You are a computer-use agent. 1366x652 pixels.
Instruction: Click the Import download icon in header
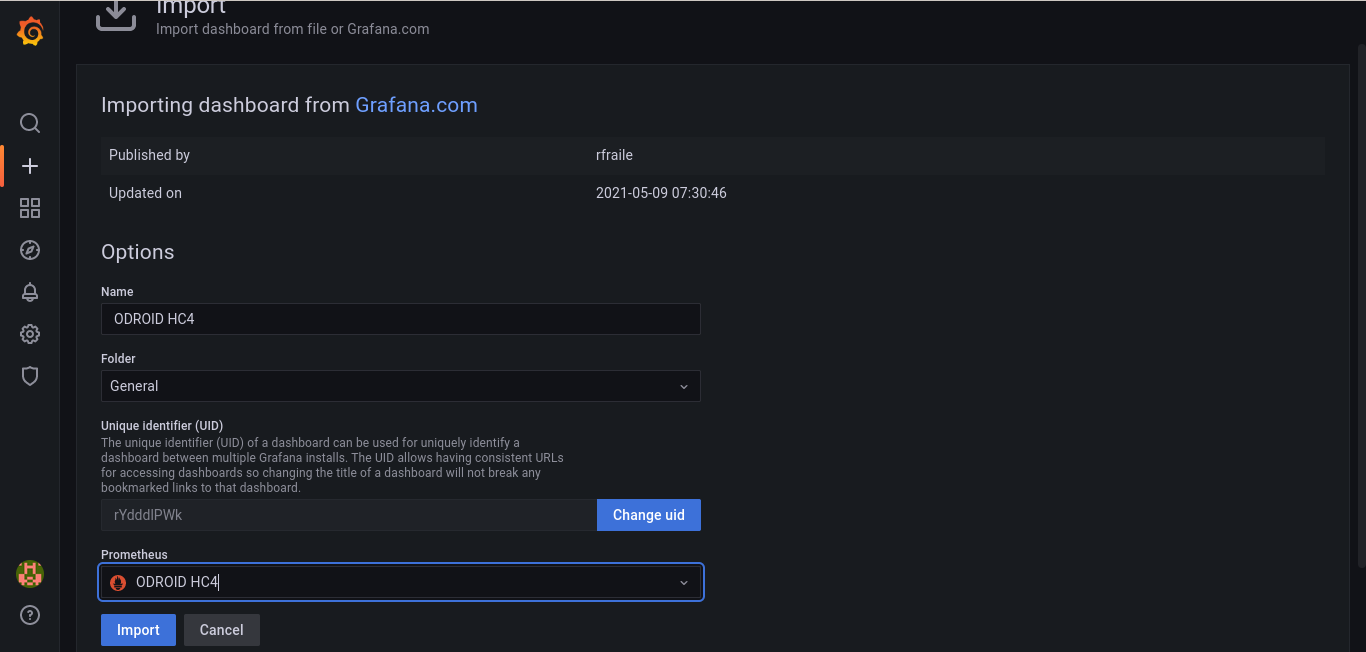(116, 14)
